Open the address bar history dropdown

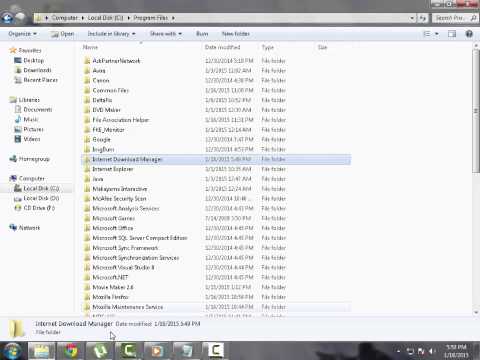[x=412, y=18]
